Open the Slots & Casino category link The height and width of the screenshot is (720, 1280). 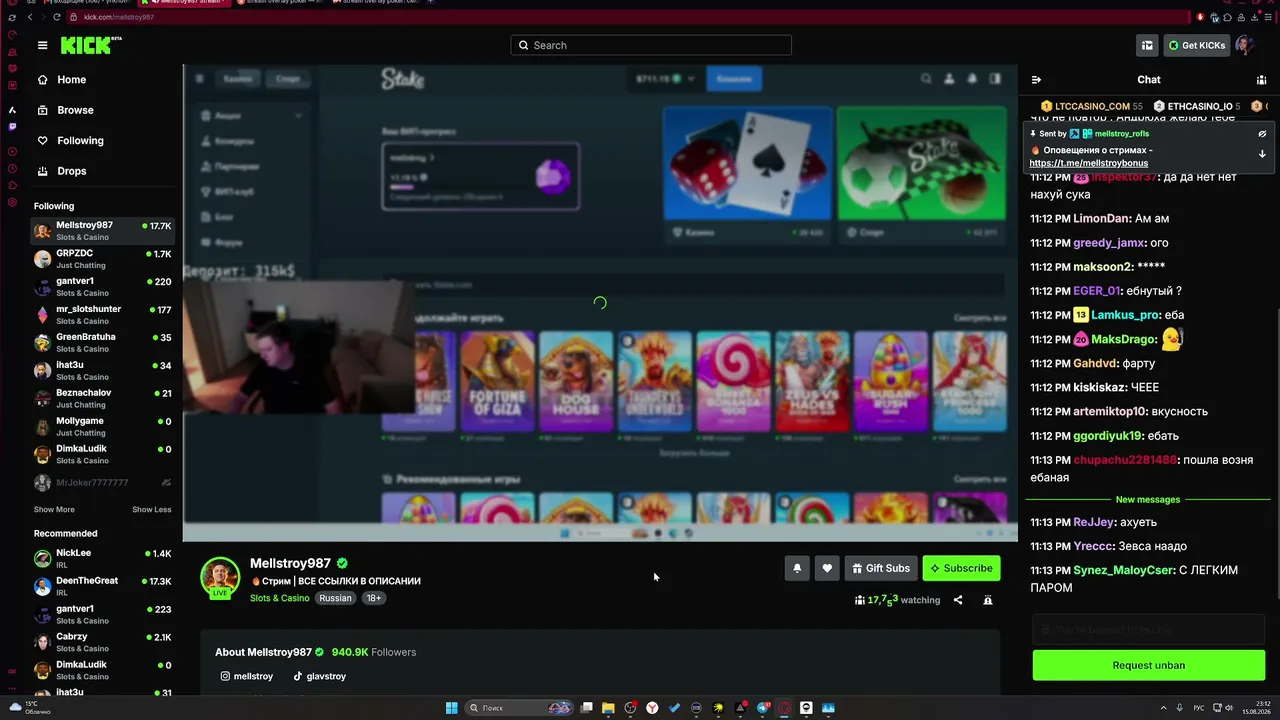click(x=280, y=598)
